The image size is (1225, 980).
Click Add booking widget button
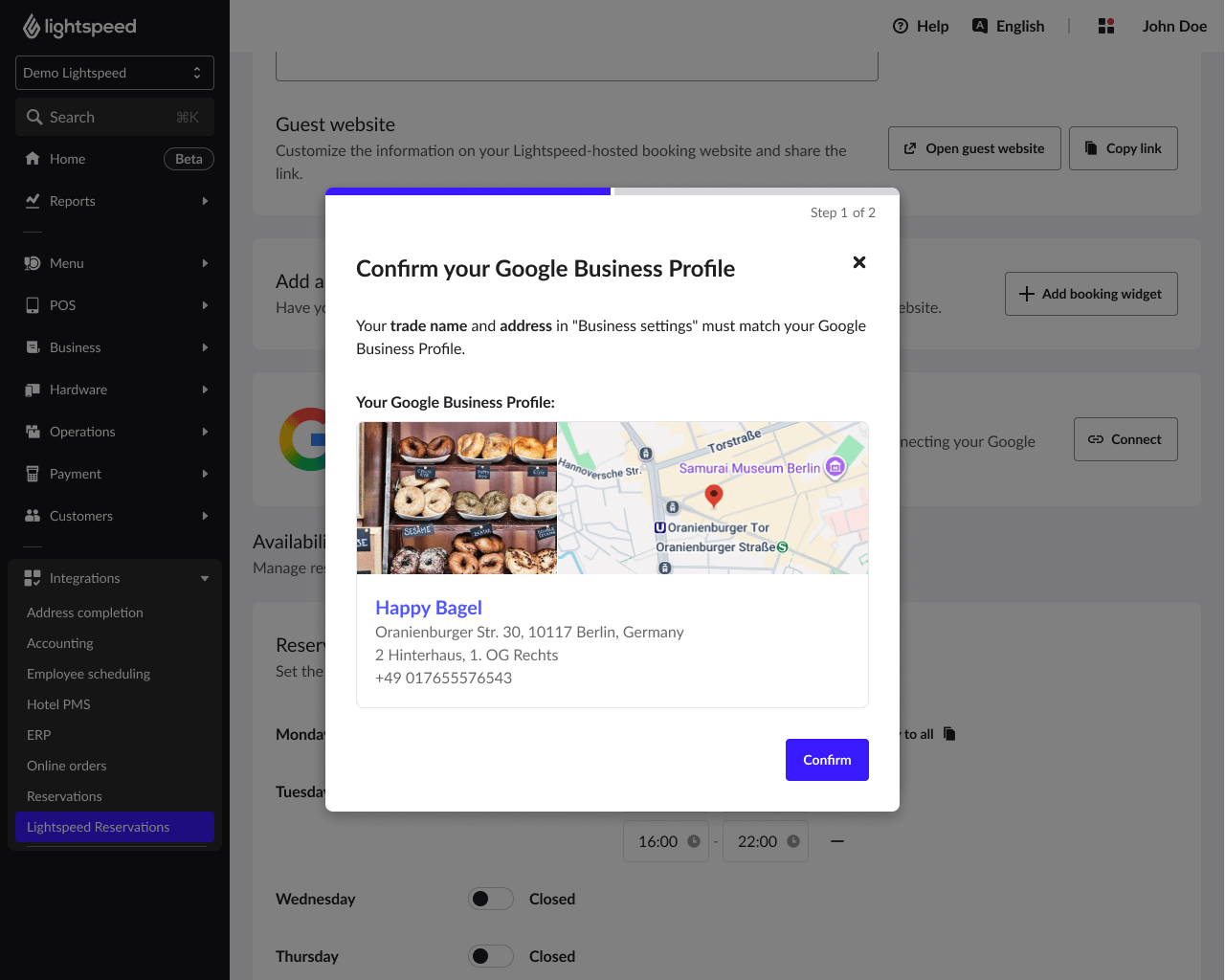click(1091, 294)
